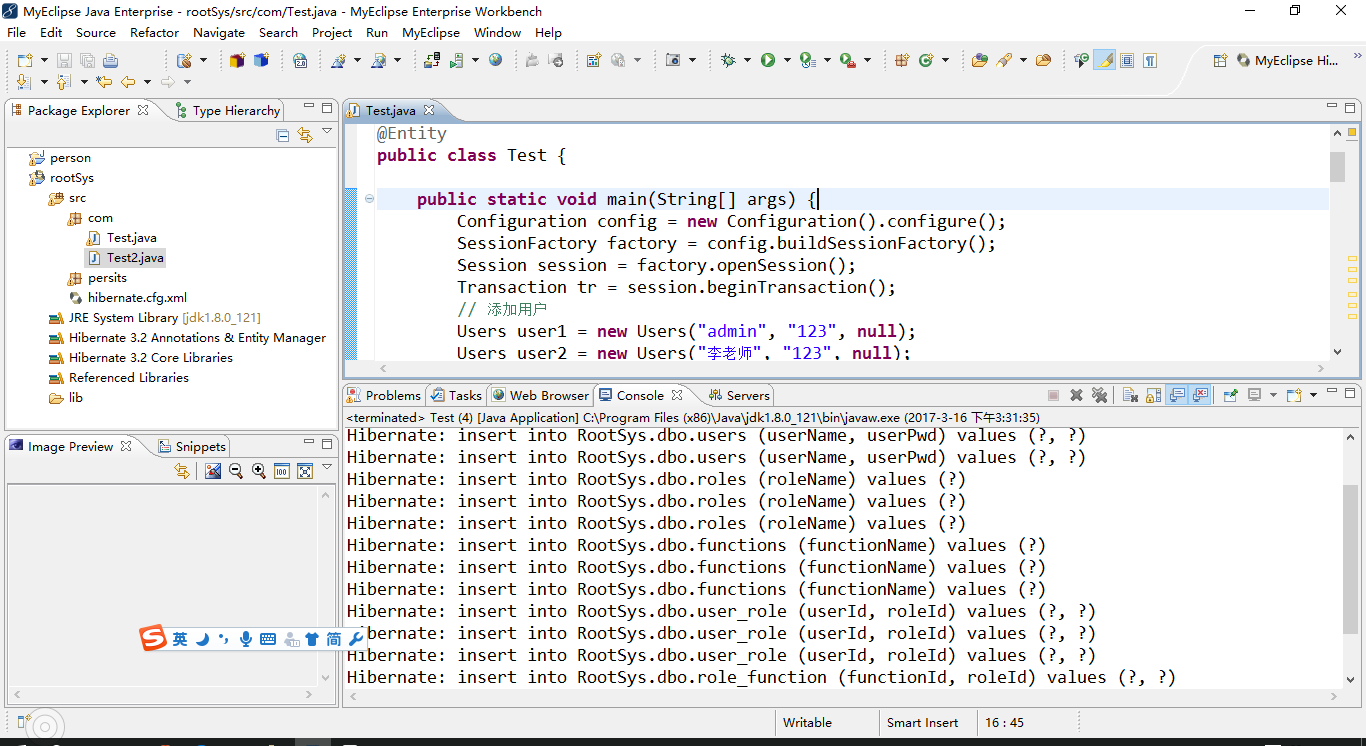Click the Capture screenshot camera icon
The height and width of the screenshot is (746, 1366).
[x=674, y=60]
